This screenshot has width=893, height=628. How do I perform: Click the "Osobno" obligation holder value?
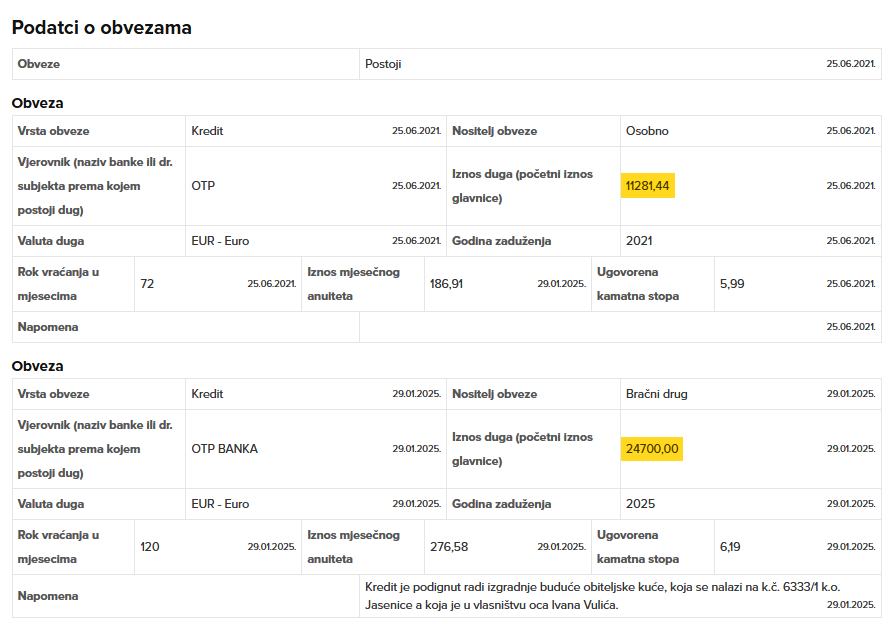647,131
